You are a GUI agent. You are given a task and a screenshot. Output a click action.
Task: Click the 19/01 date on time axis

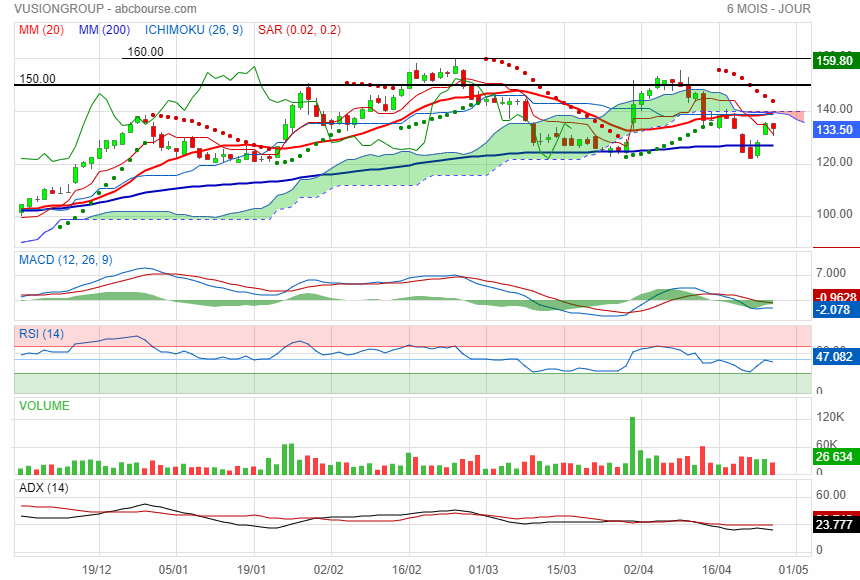pos(251,569)
